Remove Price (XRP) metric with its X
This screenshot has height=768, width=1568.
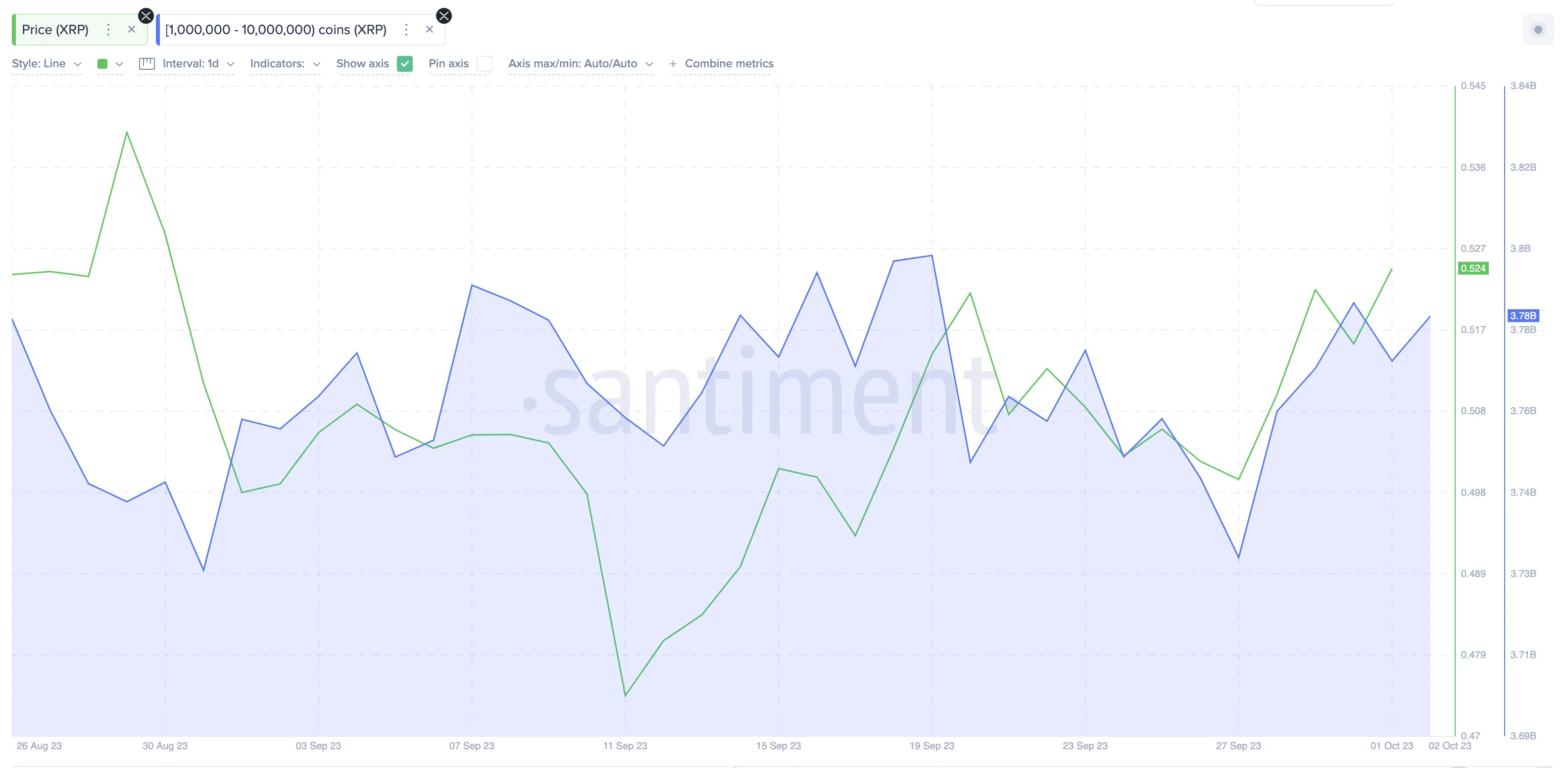(132, 30)
